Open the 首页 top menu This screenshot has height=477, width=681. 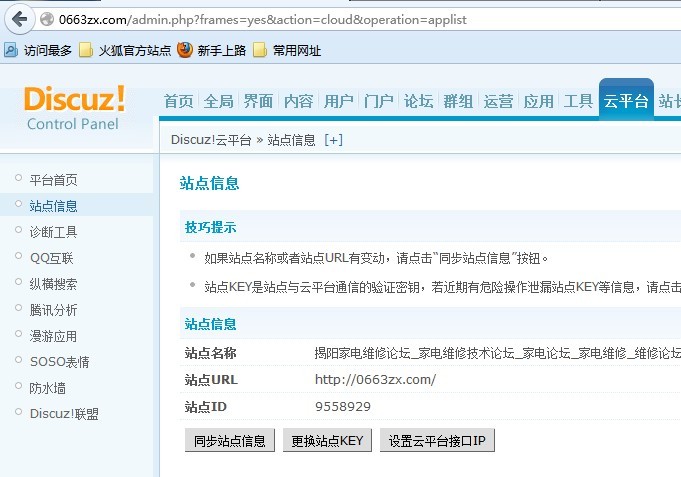point(179,101)
